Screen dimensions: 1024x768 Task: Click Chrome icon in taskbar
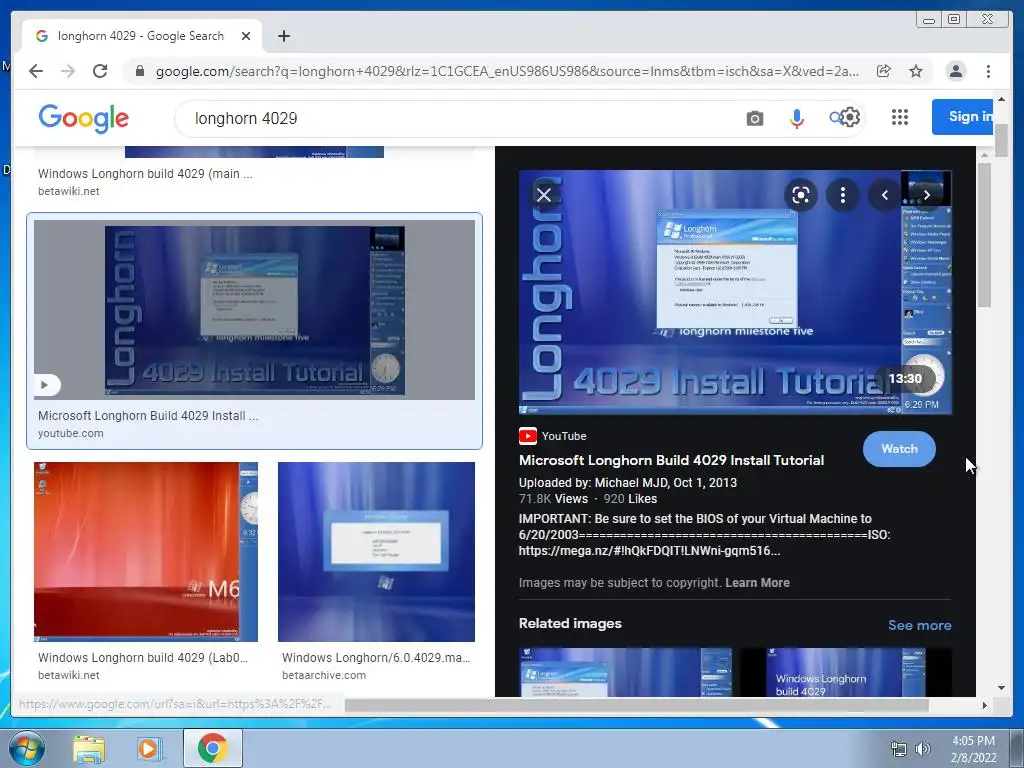212,748
